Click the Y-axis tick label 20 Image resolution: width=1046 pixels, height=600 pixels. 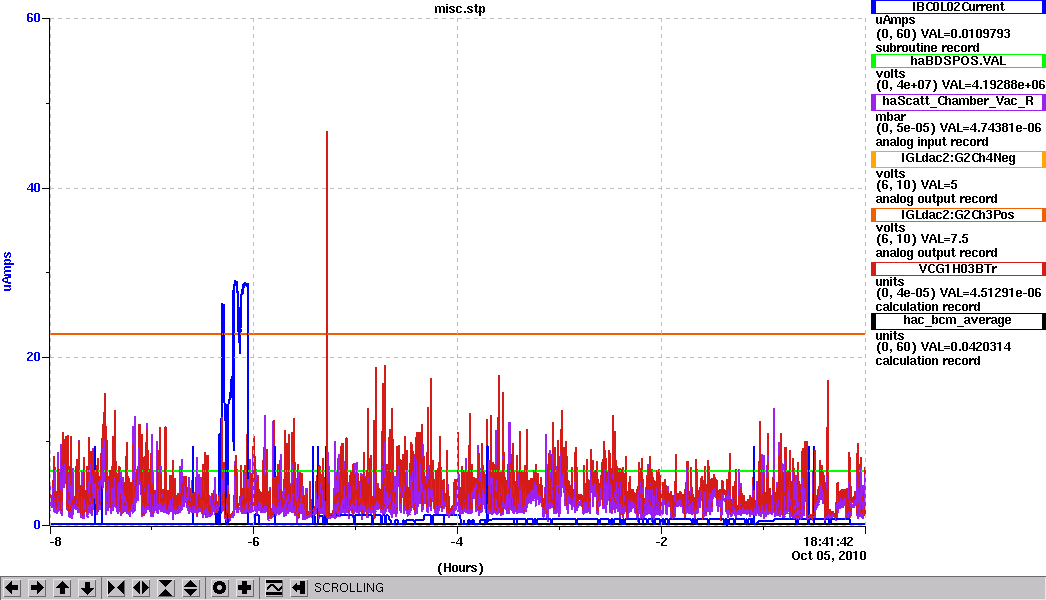[x=33, y=357]
